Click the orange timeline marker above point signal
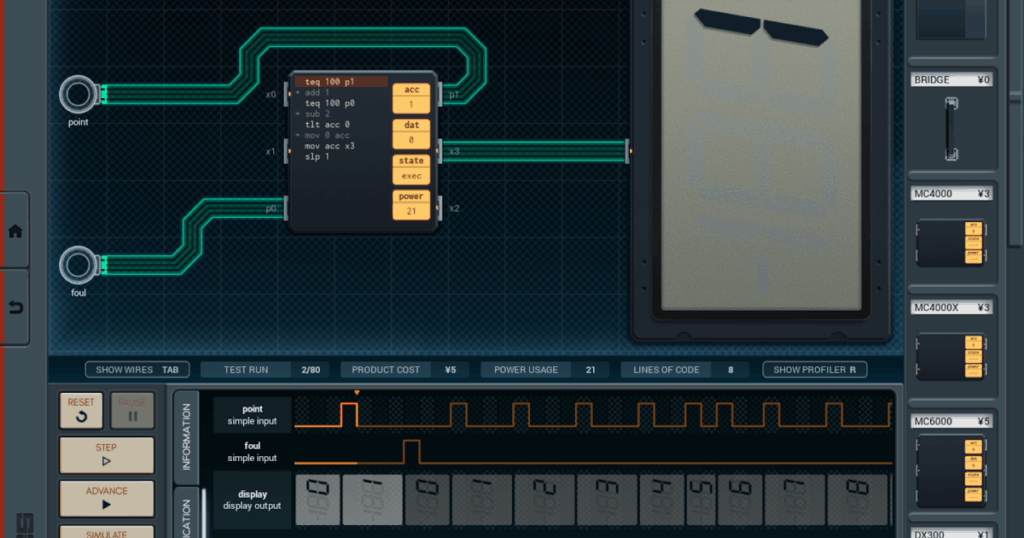Screen dimensions: 1024x538 coord(357,392)
